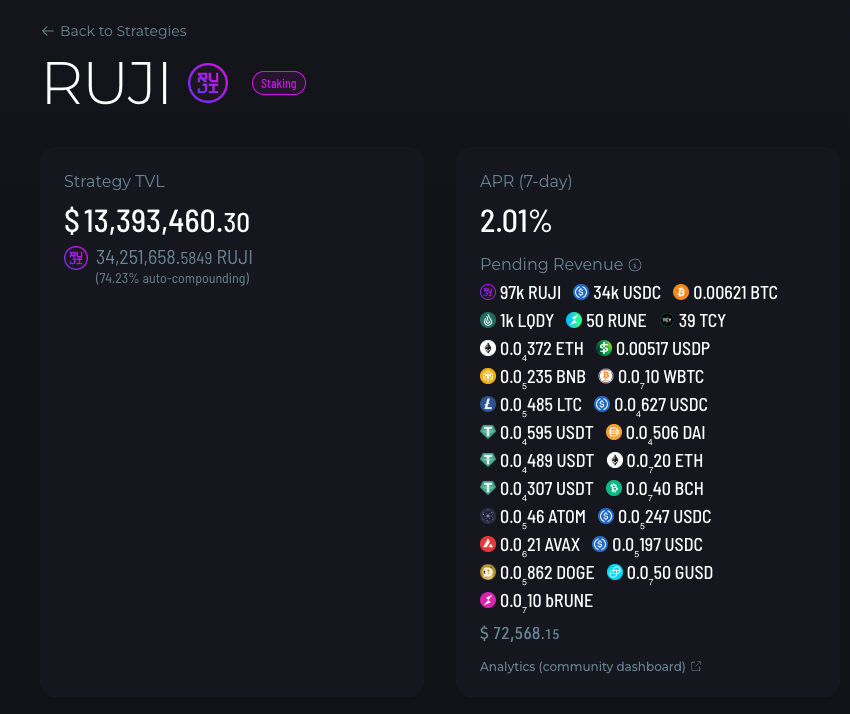Click the AVAX amount text
This screenshot has width=850, height=714.
point(540,546)
